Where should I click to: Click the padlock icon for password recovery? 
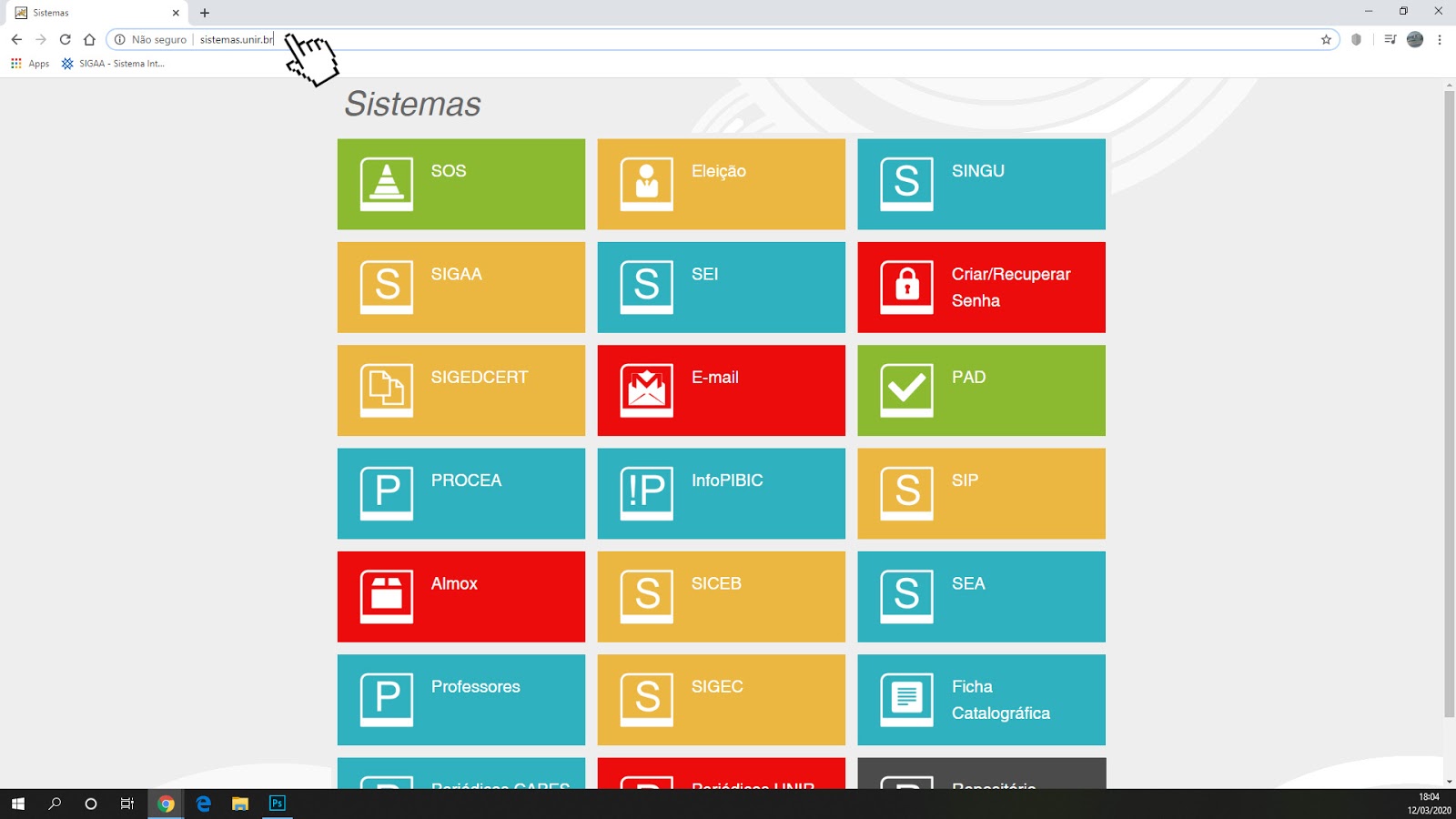pyautogui.click(x=907, y=288)
